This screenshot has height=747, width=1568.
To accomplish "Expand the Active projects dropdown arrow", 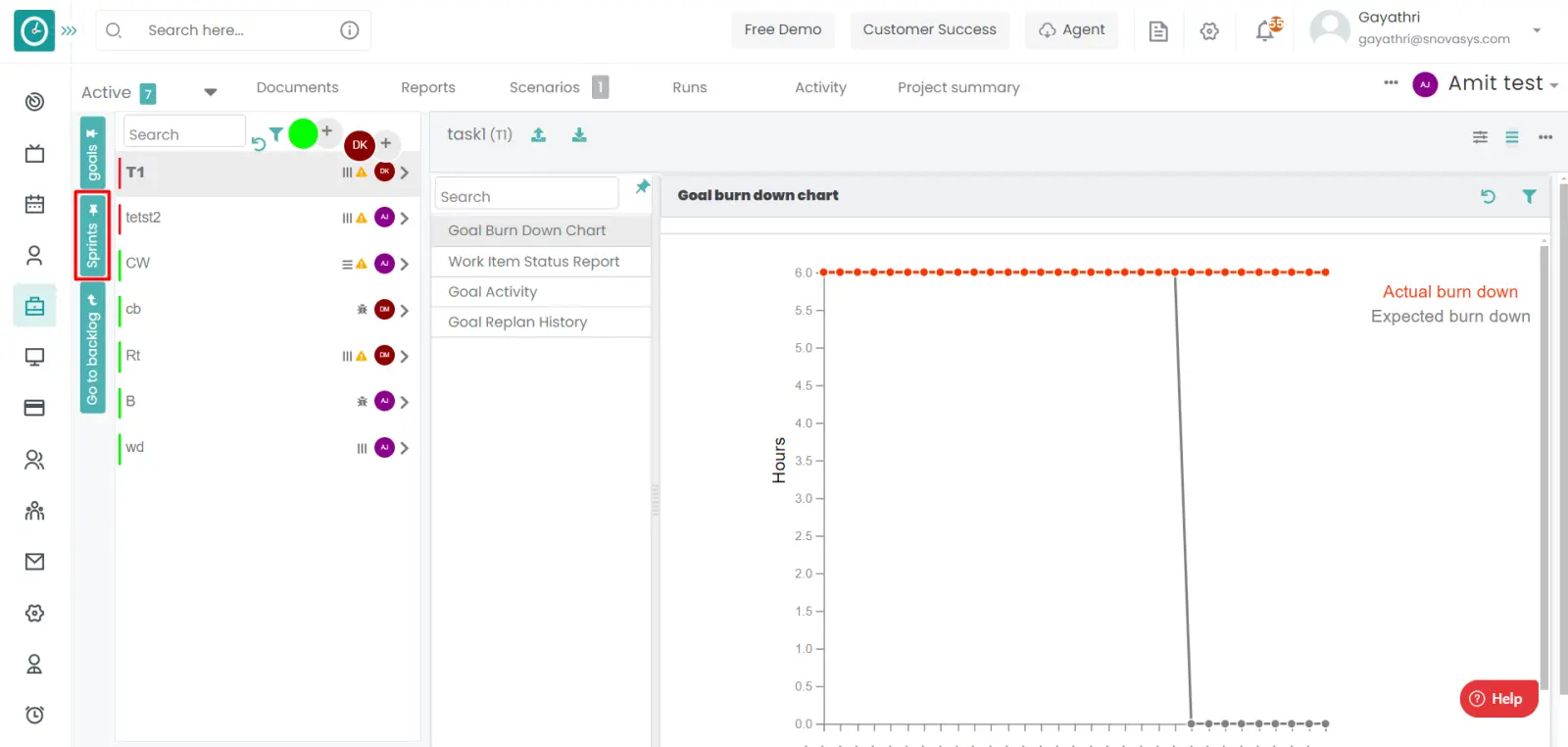I will 210,92.
